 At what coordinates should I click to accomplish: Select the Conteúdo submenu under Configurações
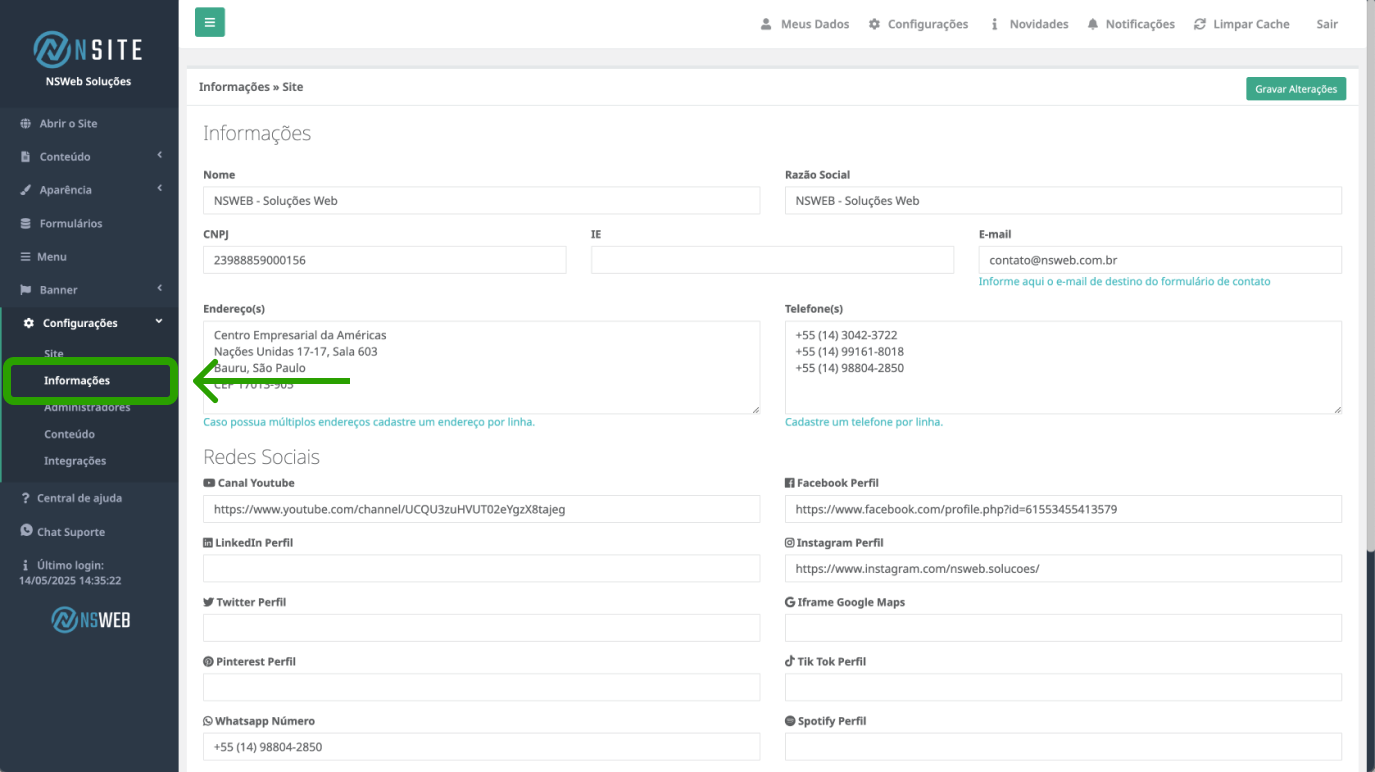(70, 435)
